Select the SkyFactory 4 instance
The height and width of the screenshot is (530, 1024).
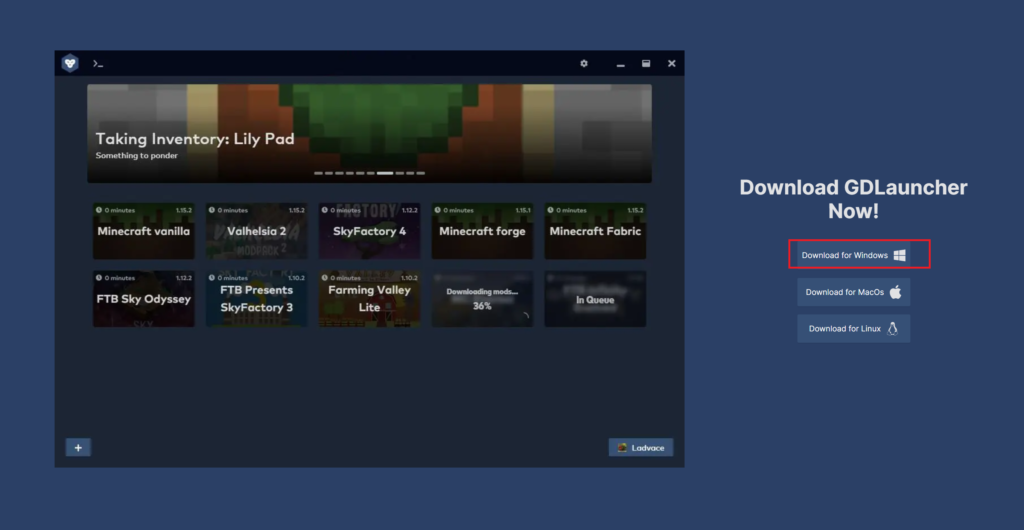[x=370, y=231]
